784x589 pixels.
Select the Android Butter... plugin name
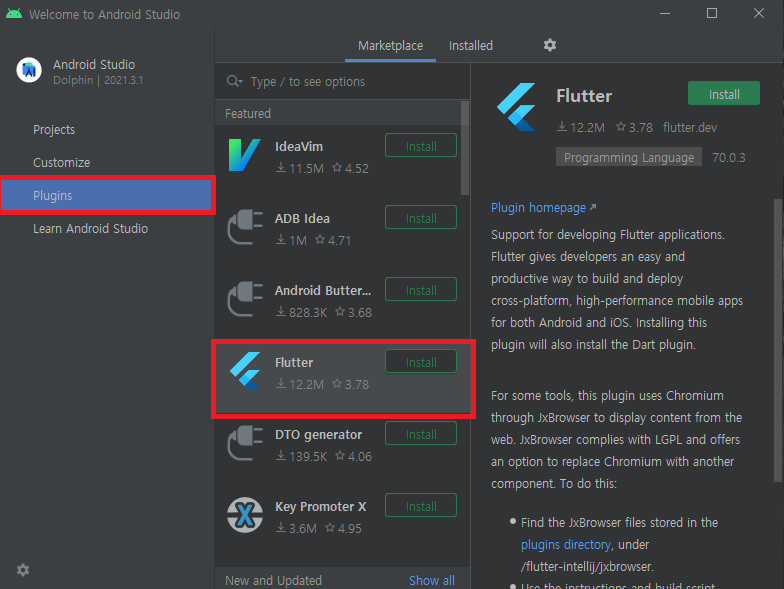323,290
